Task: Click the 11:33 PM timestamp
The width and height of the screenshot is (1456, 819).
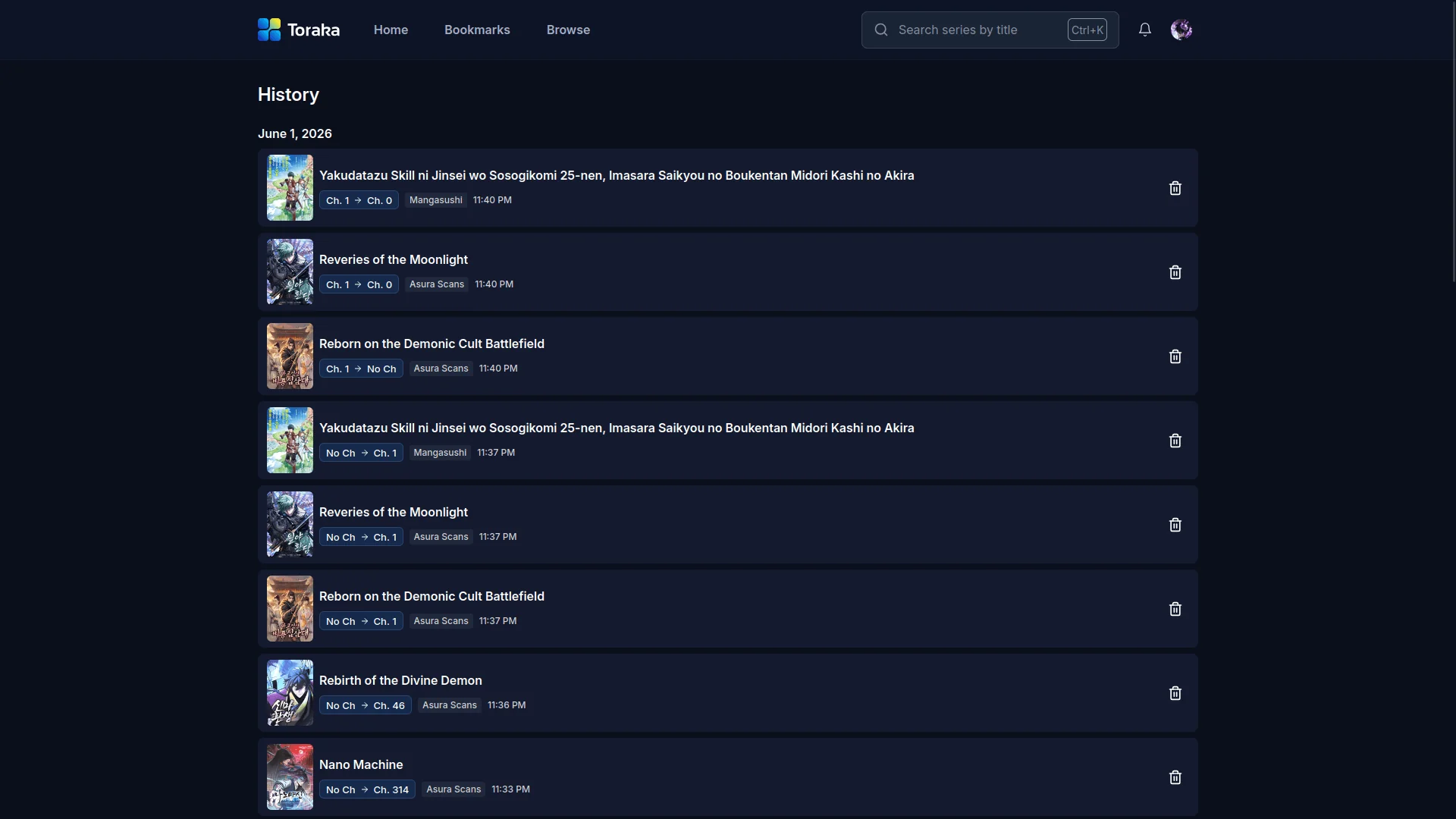Action: tap(510, 789)
